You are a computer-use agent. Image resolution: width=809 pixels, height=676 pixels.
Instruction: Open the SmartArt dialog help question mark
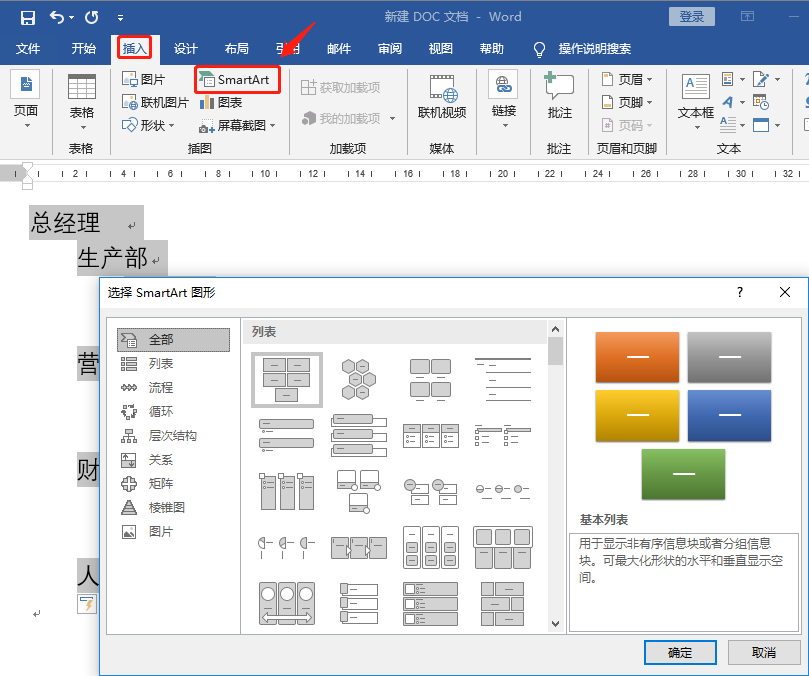740,292
